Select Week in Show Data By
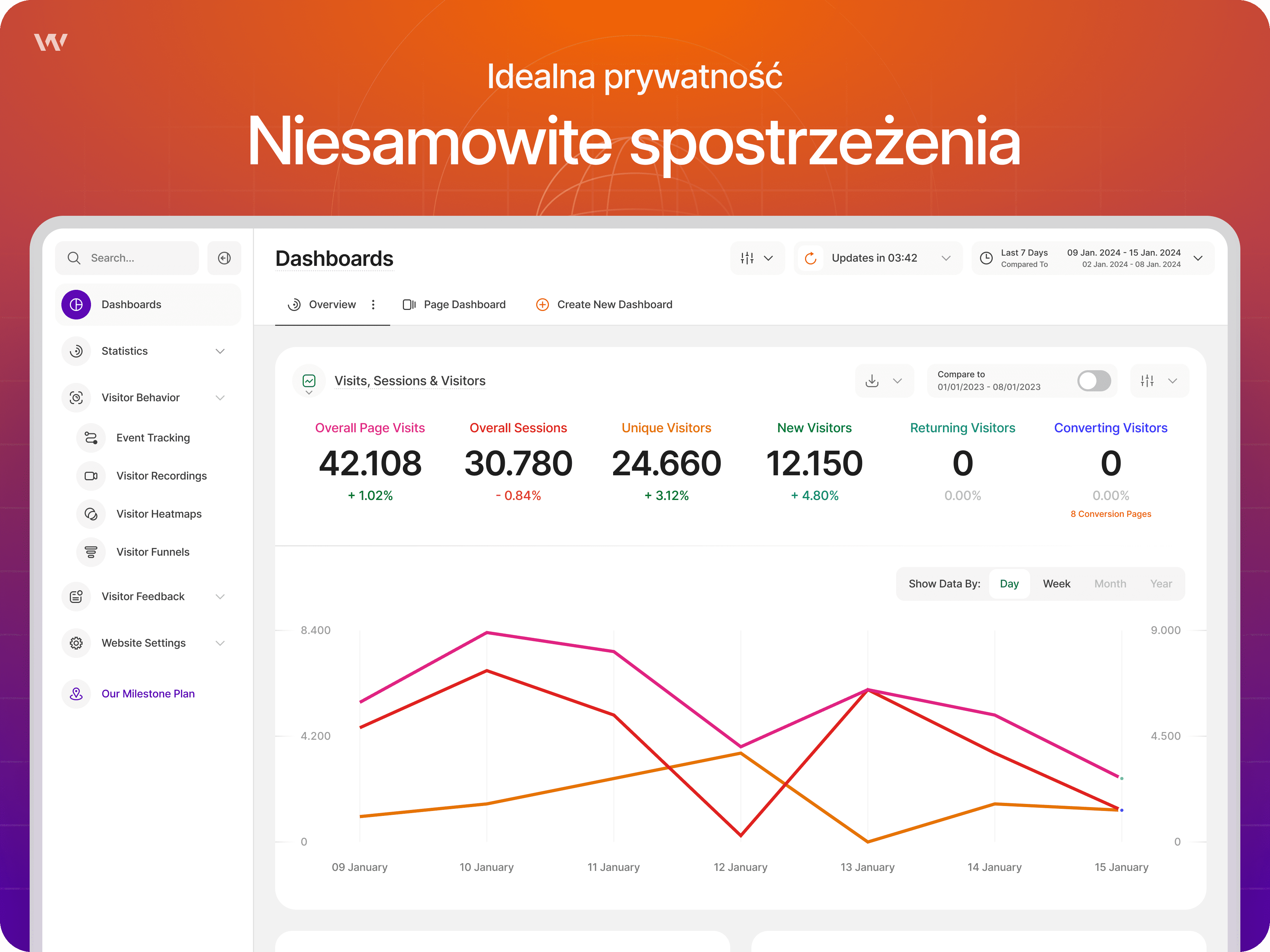Screen dimensions: 1270x952 tap(1057, 584)
